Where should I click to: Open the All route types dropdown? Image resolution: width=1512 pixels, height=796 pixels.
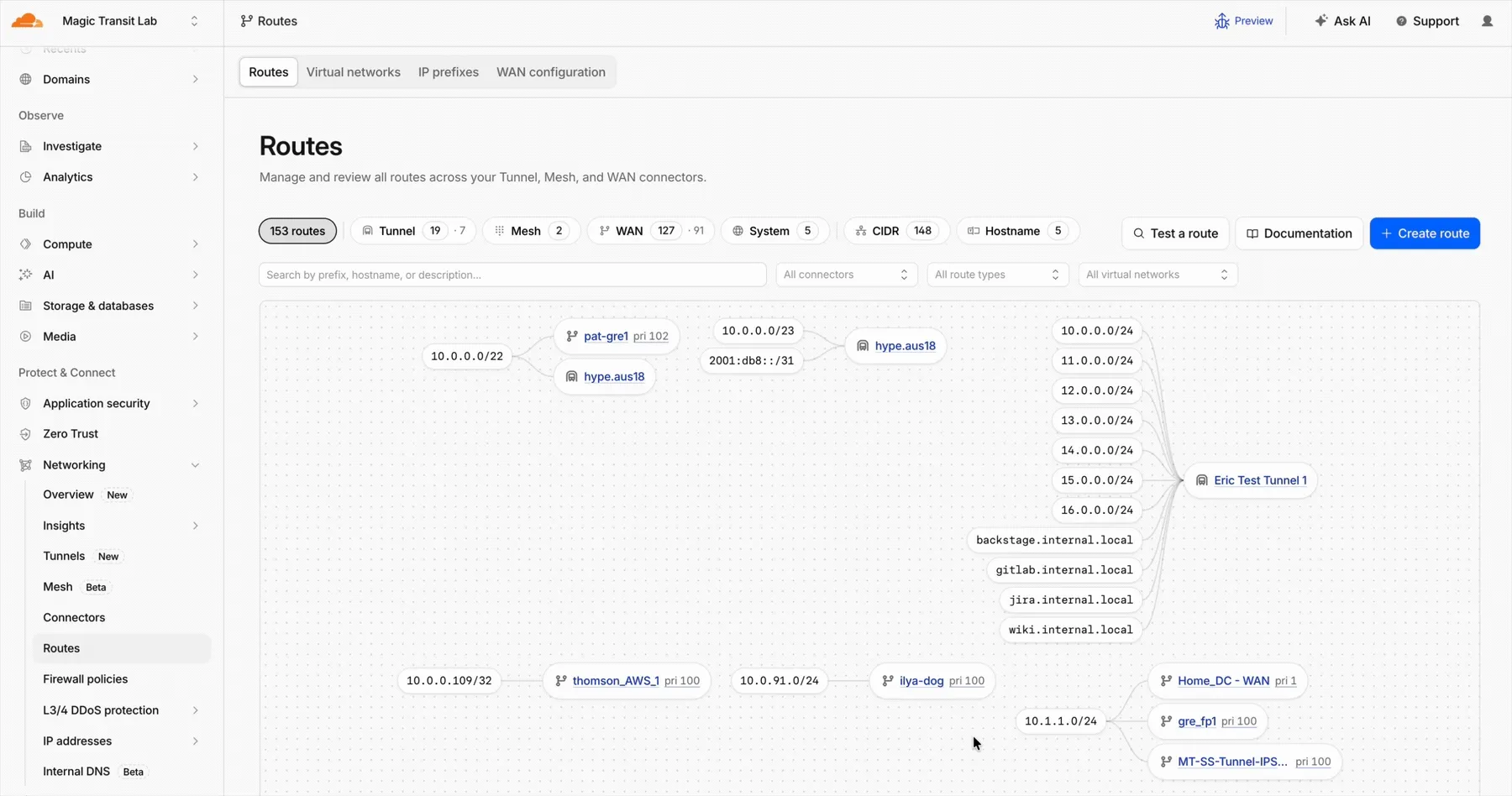pyautogui.click(x=998, y=275)
